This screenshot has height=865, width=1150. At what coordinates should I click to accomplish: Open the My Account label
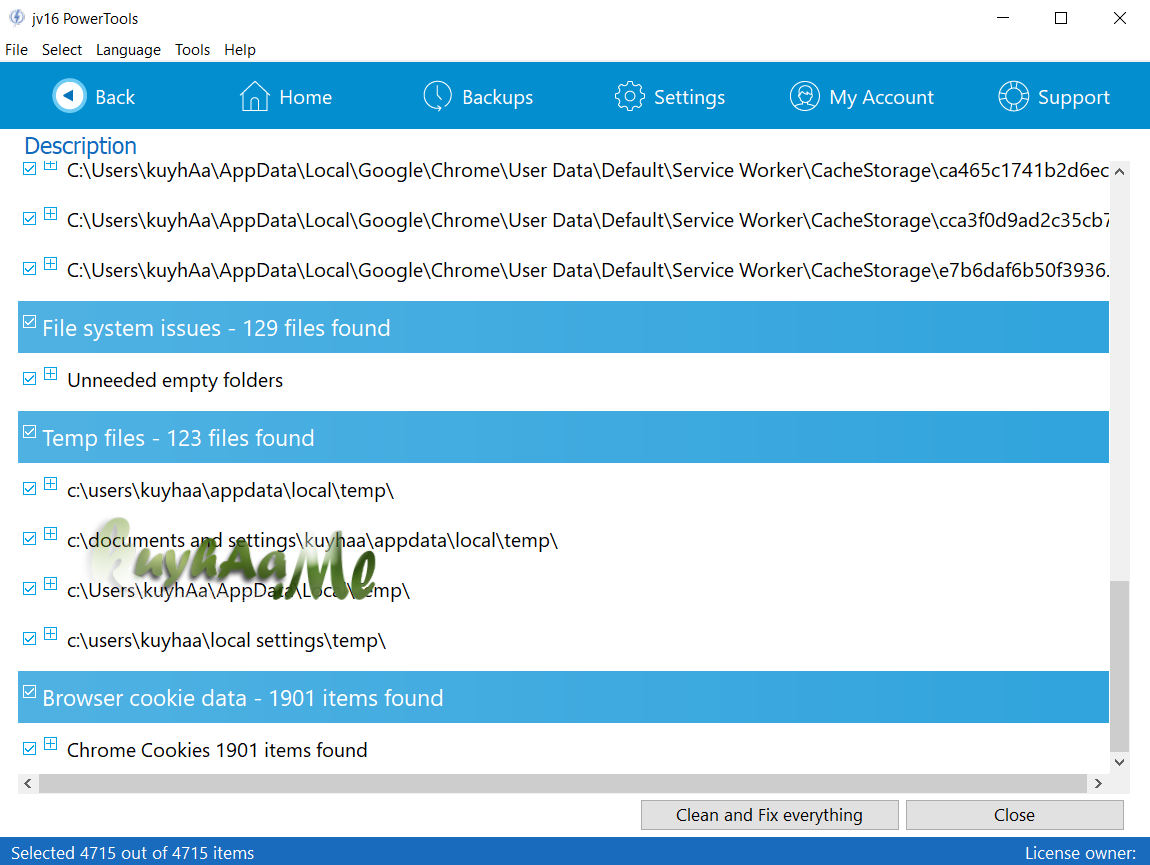(882, 97)
